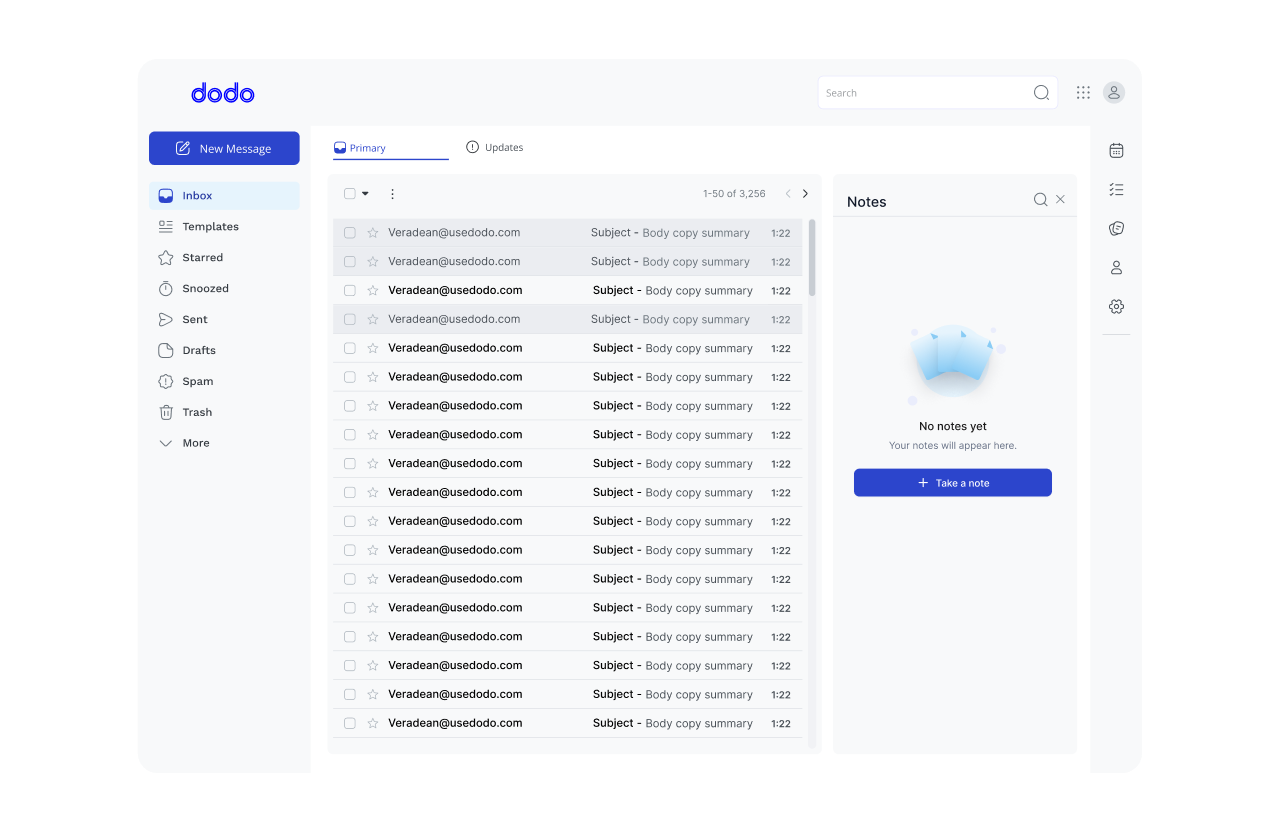Toggle the select all emails checkbox
This screenshot has height=832, width=1280.
pyautogui.click(x=350, y=194)
